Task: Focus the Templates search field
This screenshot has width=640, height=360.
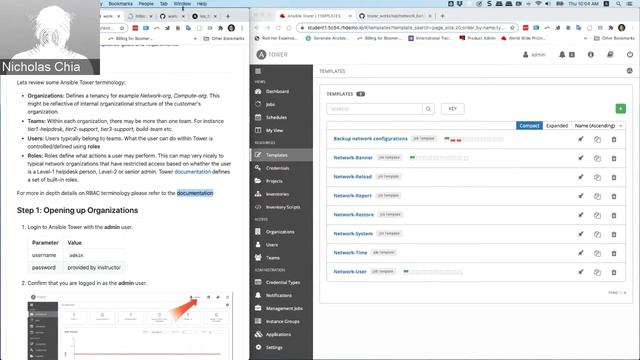Action: 374,109
